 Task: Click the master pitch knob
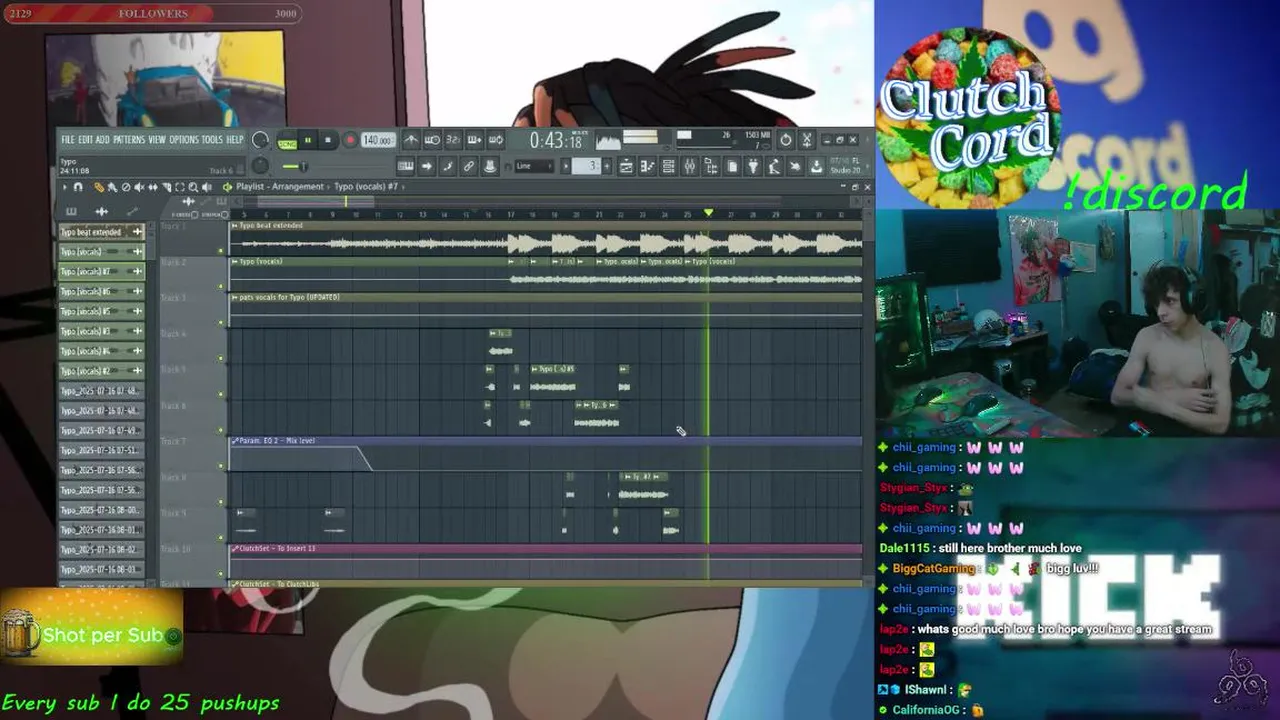(260, 166)
